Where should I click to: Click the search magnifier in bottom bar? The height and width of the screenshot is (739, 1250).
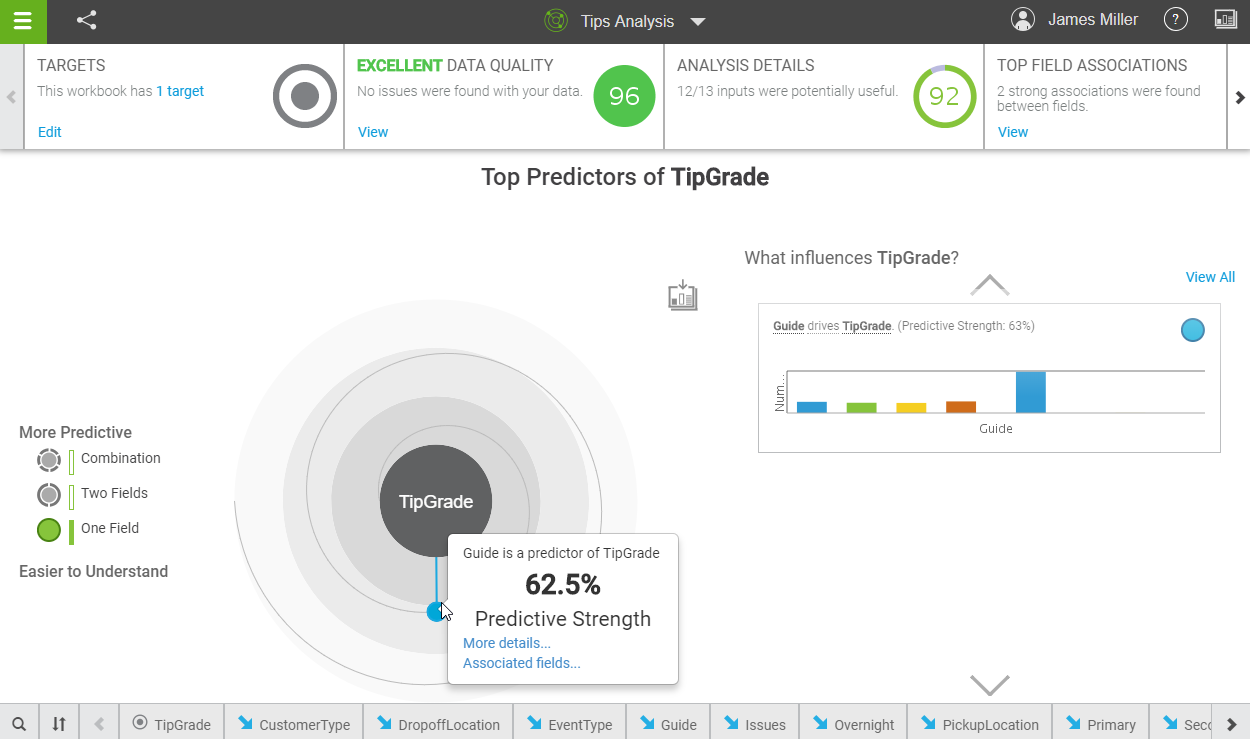click(x=19, y=723)
